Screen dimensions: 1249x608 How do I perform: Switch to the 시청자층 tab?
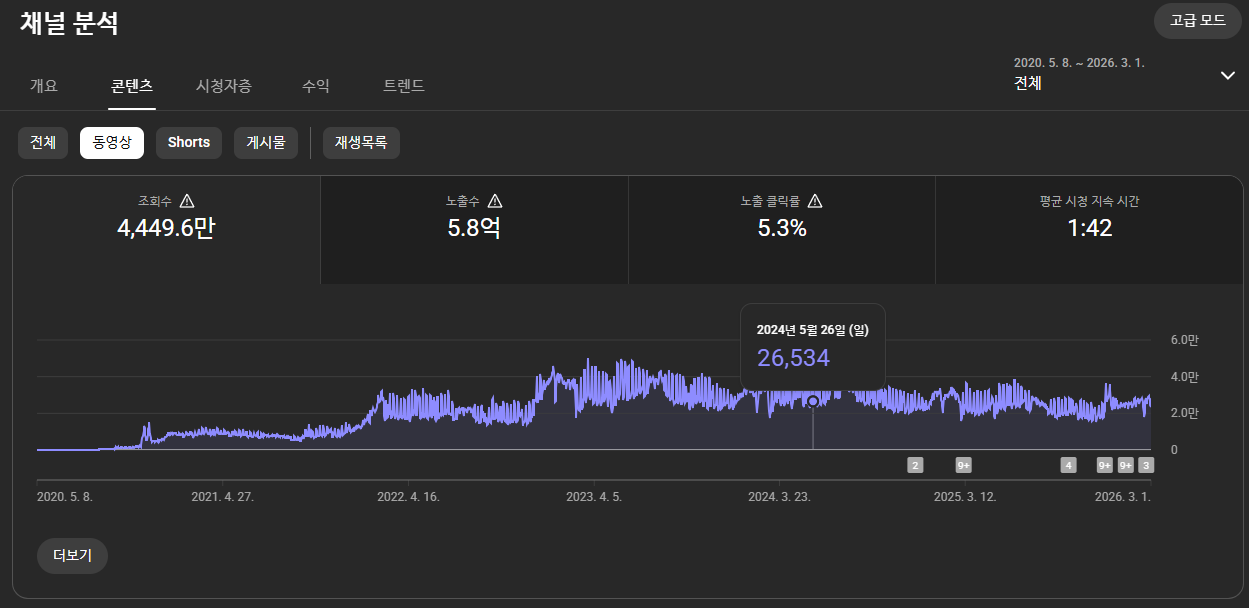pos(224,86)
